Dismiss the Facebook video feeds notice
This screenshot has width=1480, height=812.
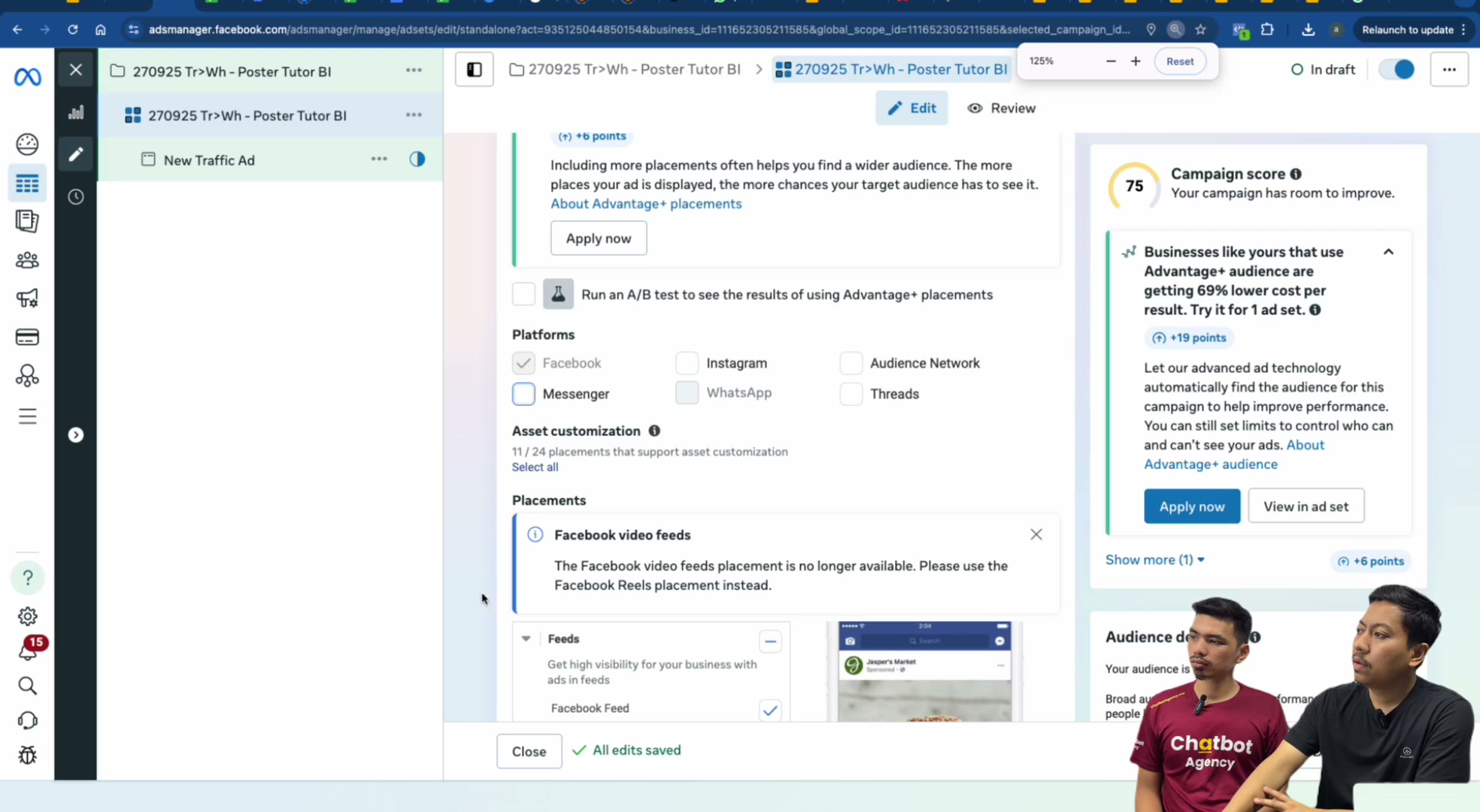point(1036,535)
